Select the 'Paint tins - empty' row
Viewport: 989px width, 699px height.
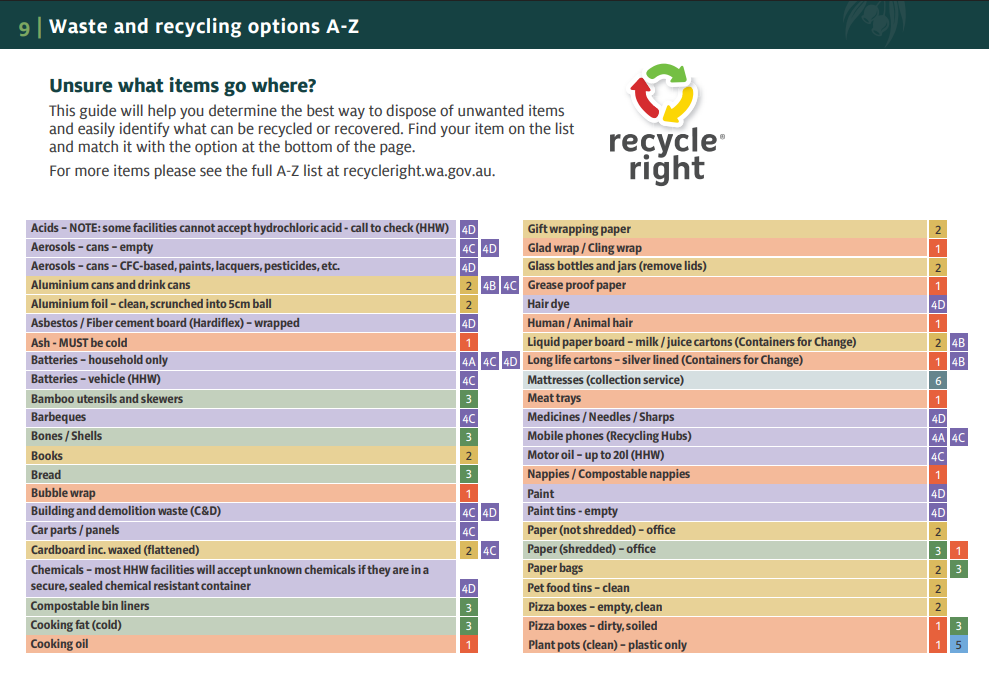tap(725, 512)
